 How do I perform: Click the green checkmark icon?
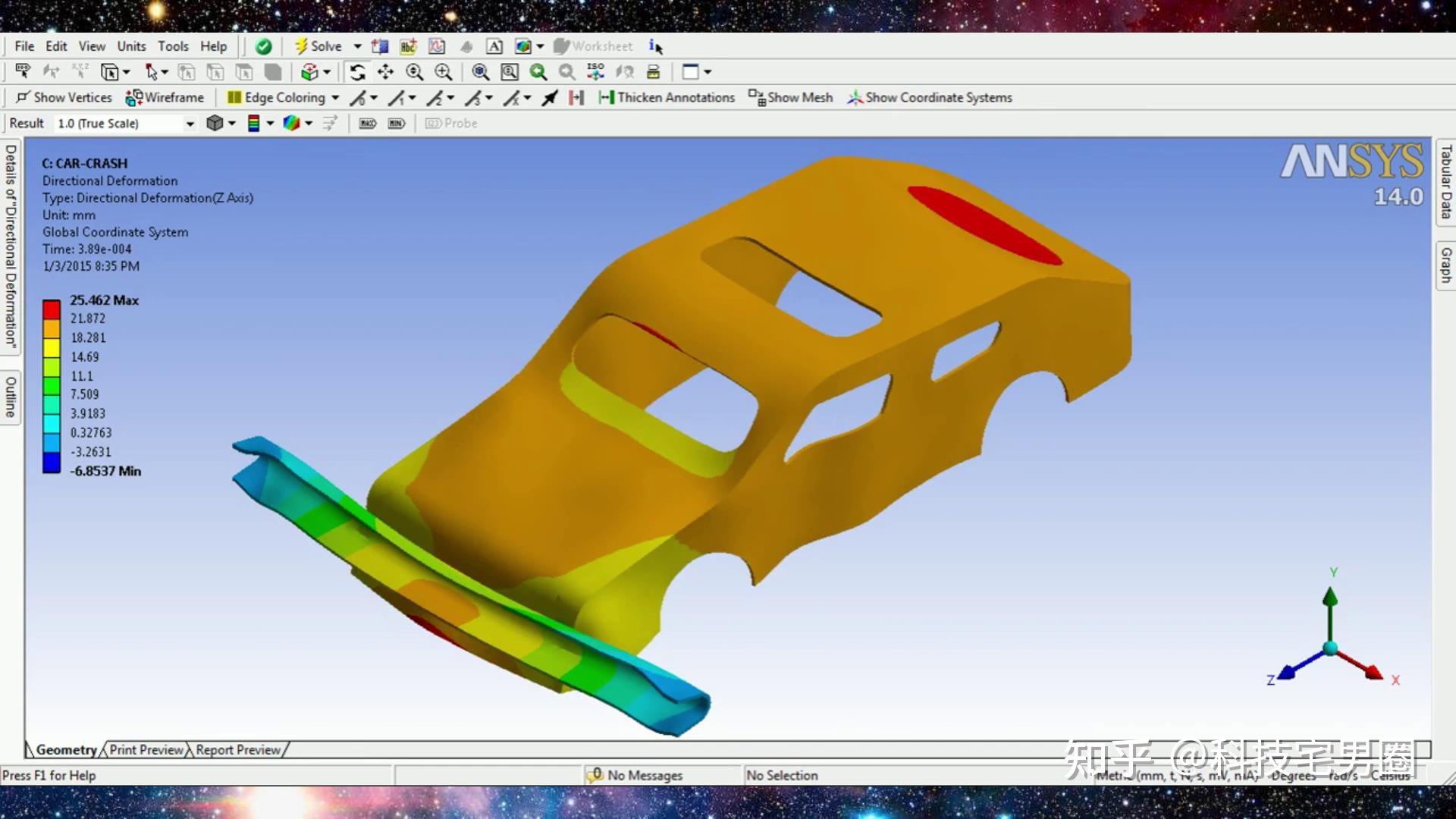263,47
